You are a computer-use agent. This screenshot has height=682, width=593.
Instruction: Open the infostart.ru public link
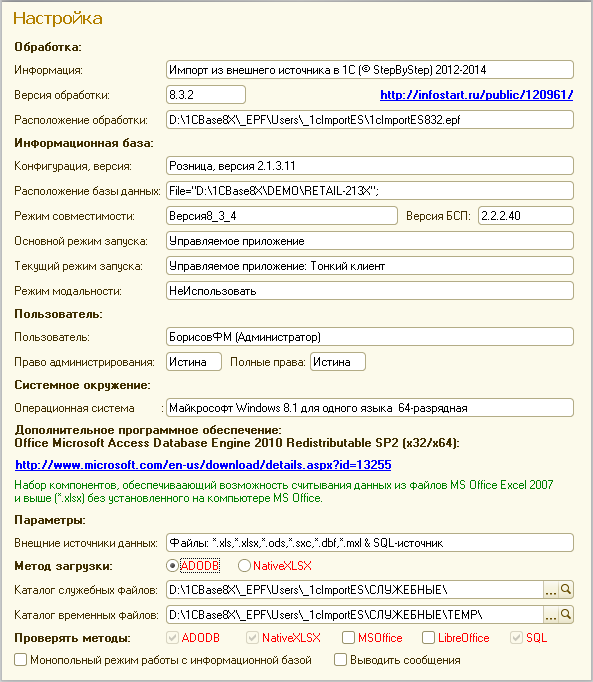(x=476, y=95)
